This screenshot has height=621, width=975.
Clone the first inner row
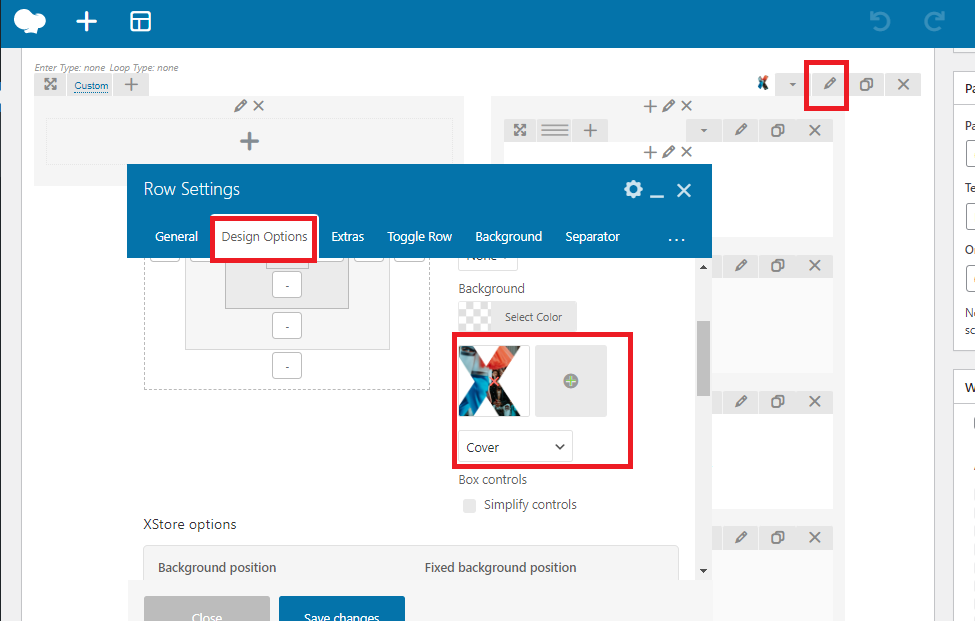pyautogui.click(x=777, y=130)
